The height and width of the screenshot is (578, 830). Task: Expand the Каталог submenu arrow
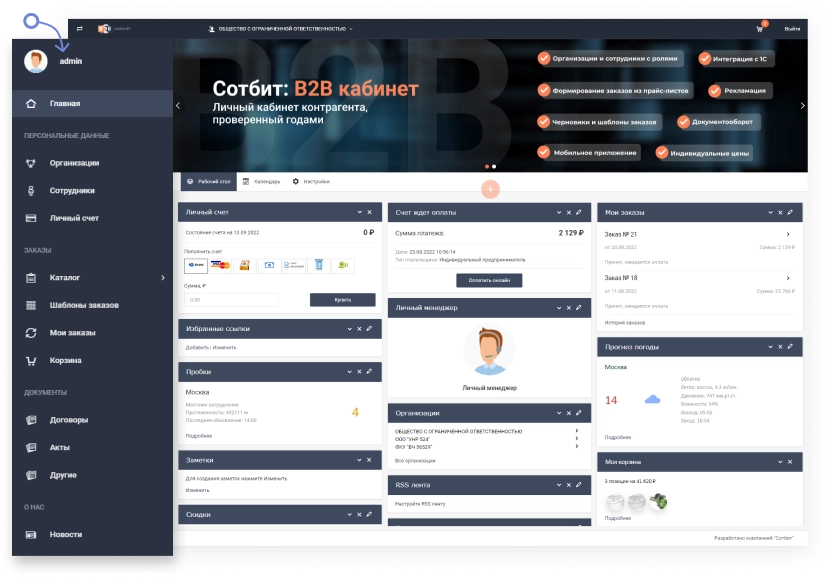(x=163, y=278)
